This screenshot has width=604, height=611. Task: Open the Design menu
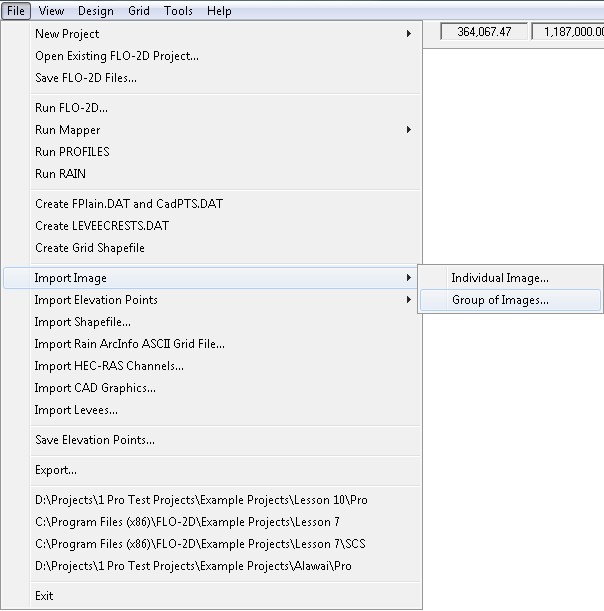coord(95,11)
